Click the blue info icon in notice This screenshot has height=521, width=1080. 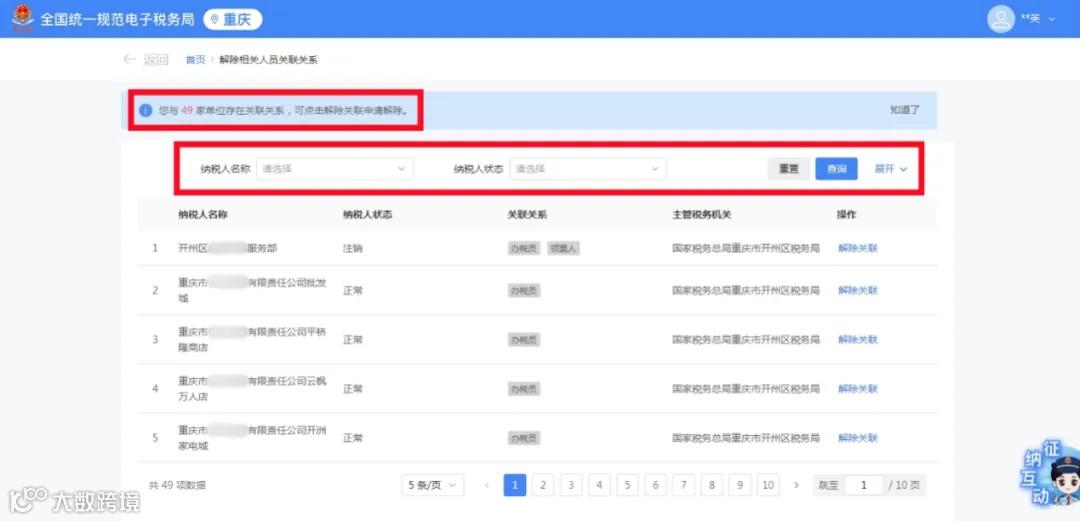145,110
